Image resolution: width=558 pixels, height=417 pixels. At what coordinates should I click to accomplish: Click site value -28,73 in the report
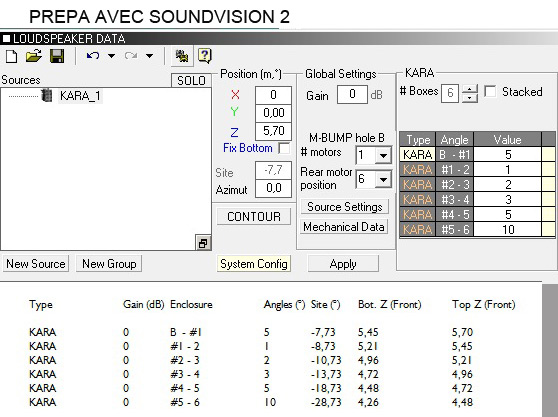pos(326,402)
